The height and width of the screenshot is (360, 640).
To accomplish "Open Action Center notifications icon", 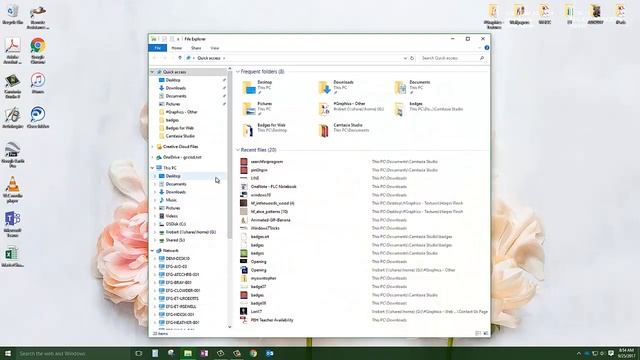I will coord(611,353).
